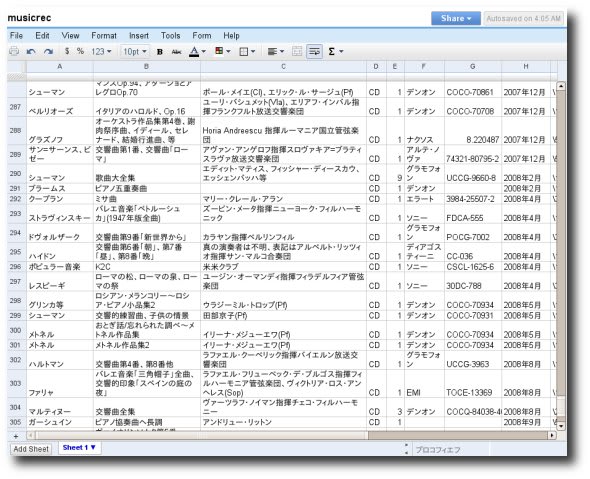Open the Share dropdown button

tap(456, 18)
